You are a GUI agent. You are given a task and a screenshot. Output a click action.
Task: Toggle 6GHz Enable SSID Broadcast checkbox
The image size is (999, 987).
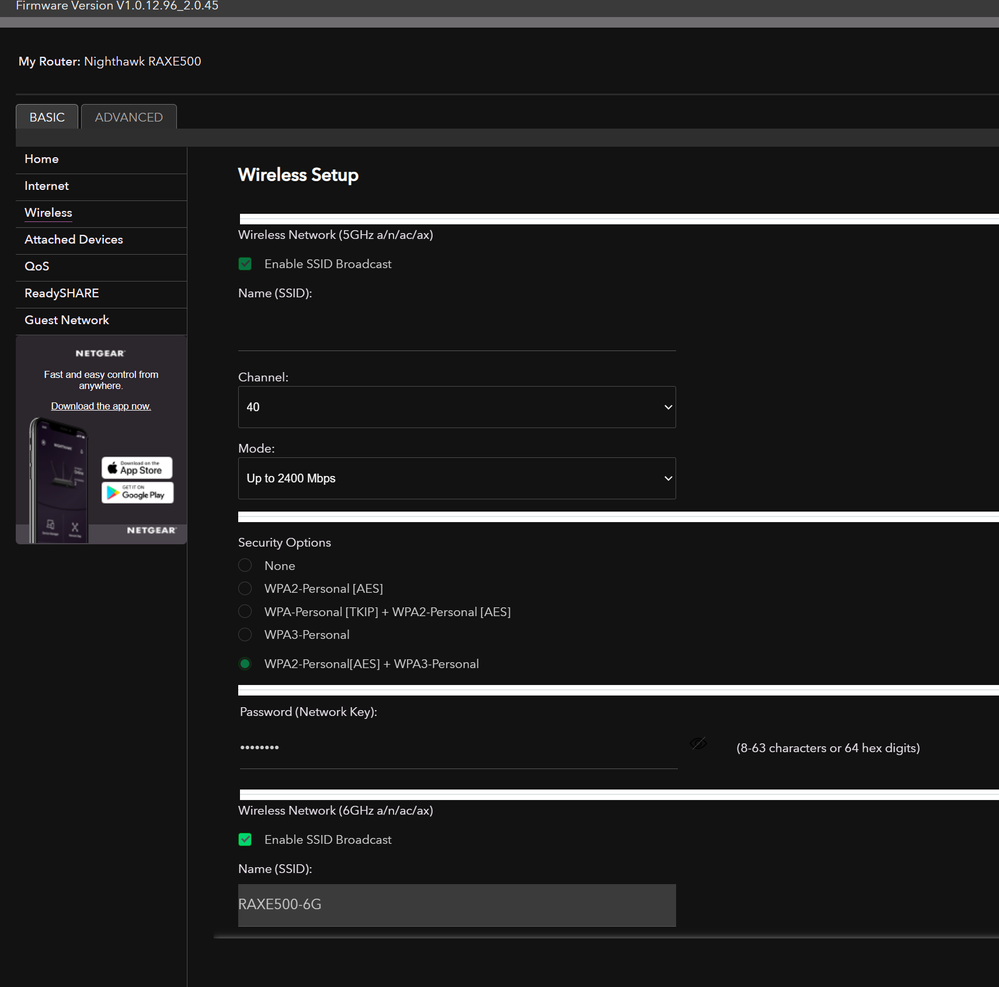click(245, 840)
